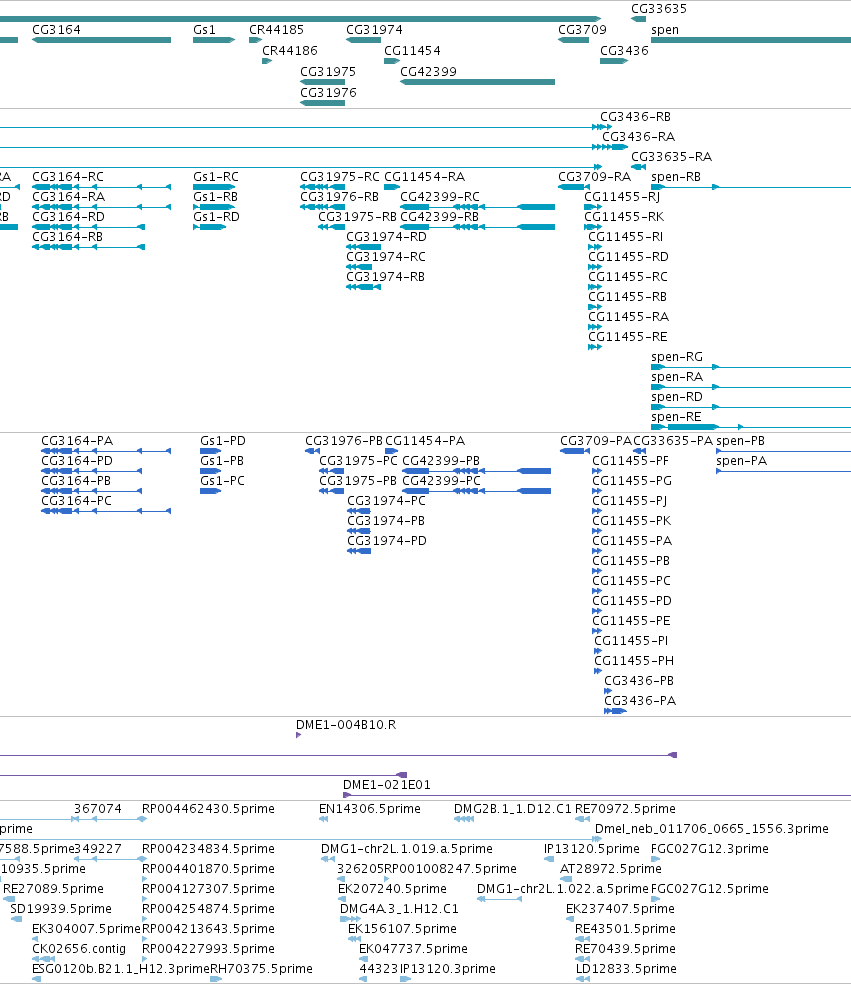Click EST LD12833.5prime

coord(626,969)
